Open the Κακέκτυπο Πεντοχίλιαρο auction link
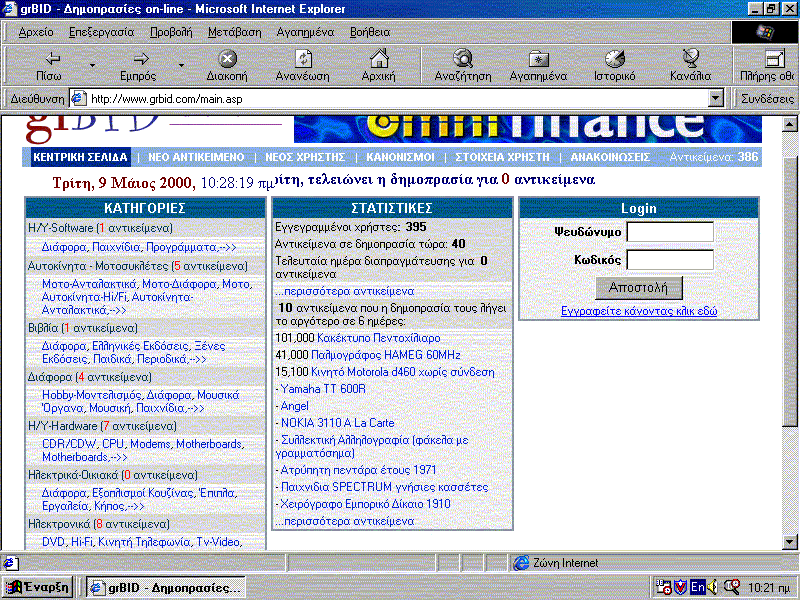The width and height of the screenshot is (800, 600). coord(379,338)
